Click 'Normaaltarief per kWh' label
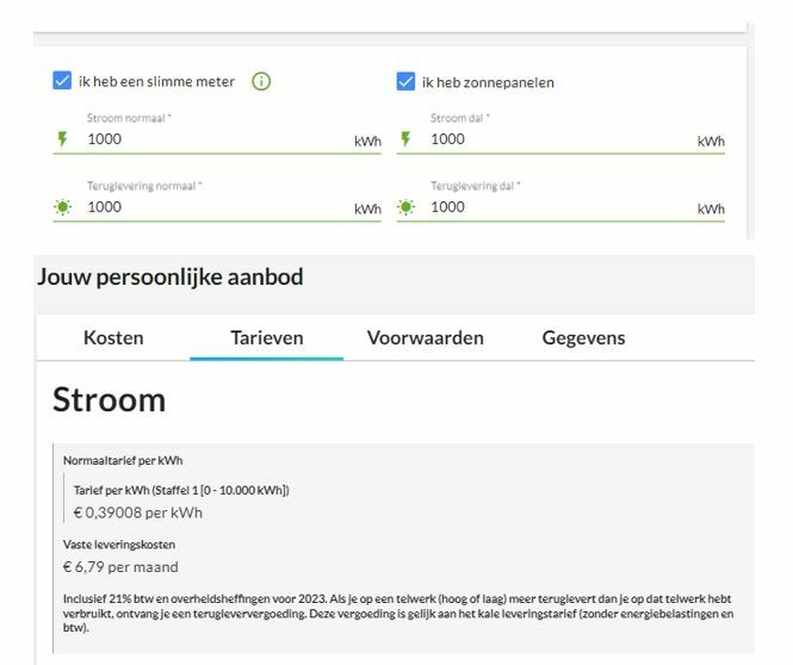The height and width of the screenshot is (665, 793). click(123, 461)
